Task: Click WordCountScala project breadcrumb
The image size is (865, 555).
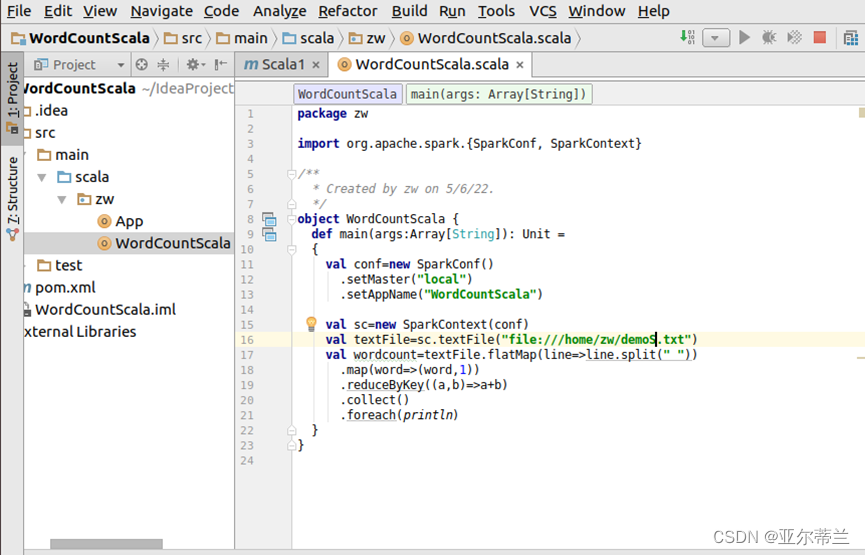Action: pos(81,38)
